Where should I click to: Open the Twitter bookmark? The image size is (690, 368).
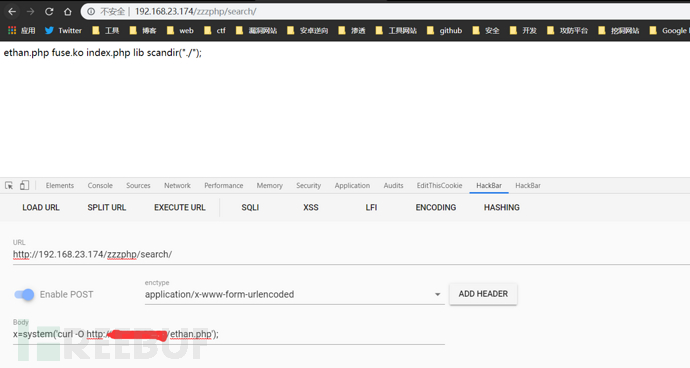tap(64, 30)
